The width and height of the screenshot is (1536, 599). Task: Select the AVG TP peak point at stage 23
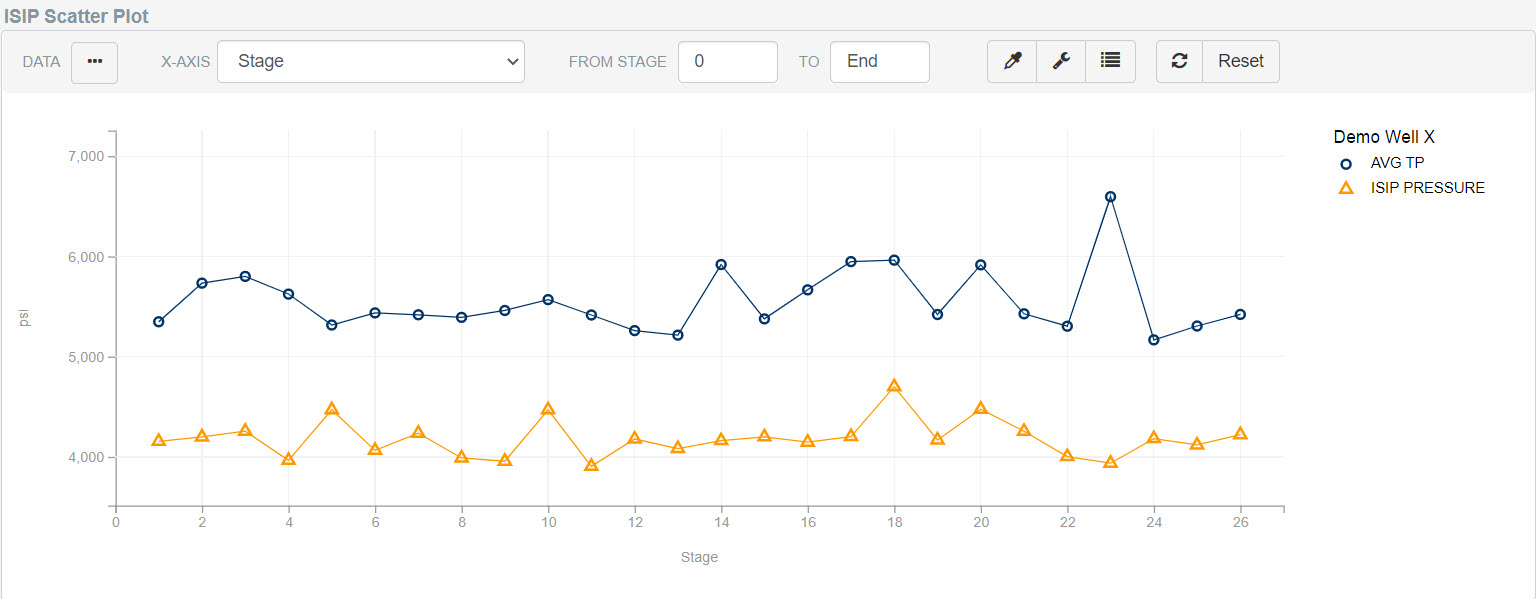click(1110, 197)
